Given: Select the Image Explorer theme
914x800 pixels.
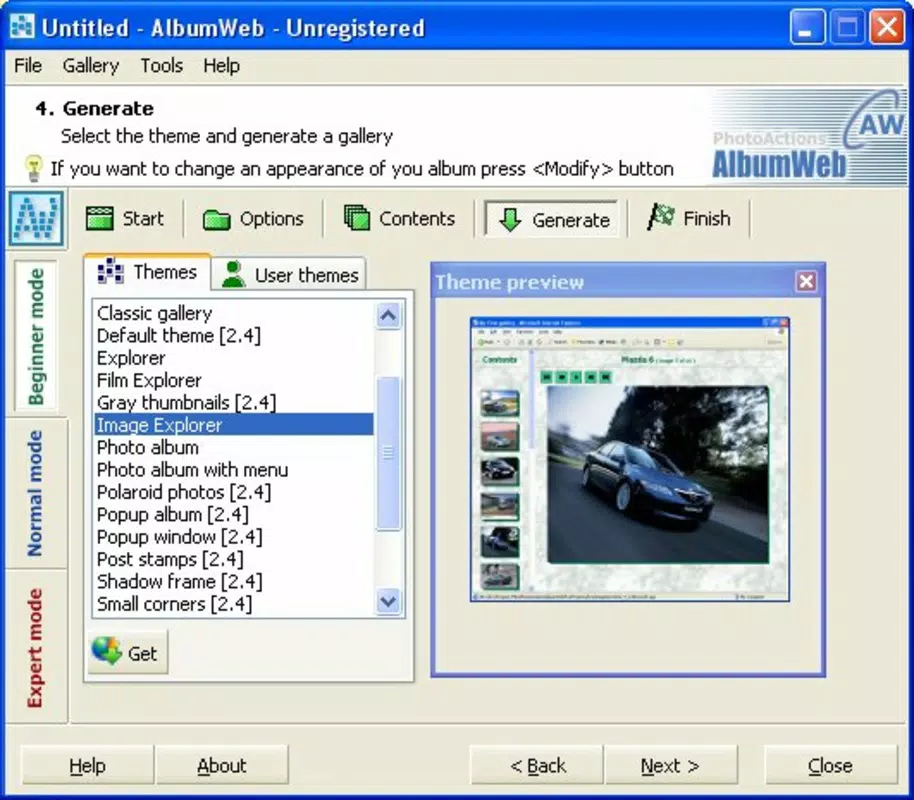Looking at the screenshot, I should coord(234,424).
